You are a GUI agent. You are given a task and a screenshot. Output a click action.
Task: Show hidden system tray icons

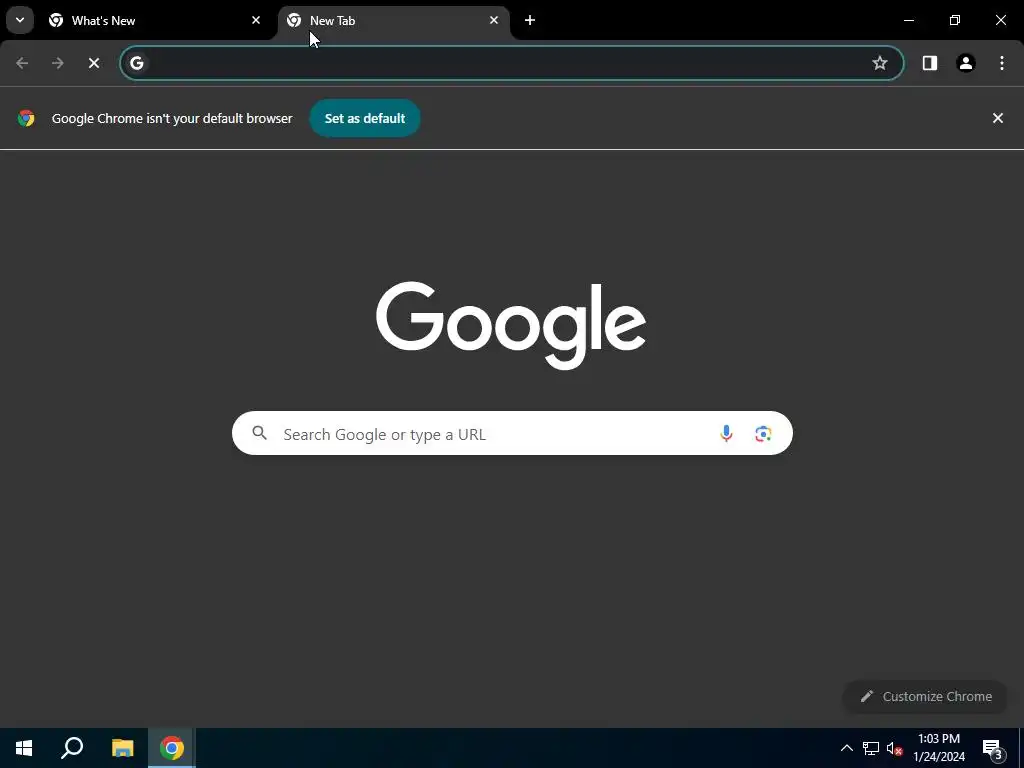pyautogui.click(x=846, y=748)
